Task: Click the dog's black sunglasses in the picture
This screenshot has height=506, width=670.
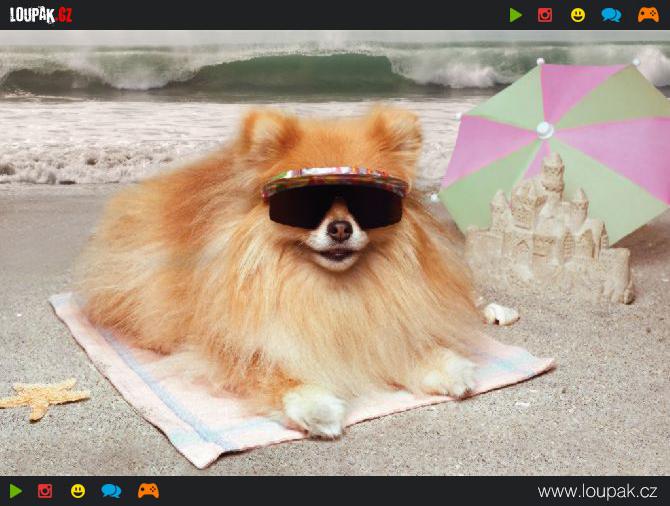Action: tap(334, 207)
